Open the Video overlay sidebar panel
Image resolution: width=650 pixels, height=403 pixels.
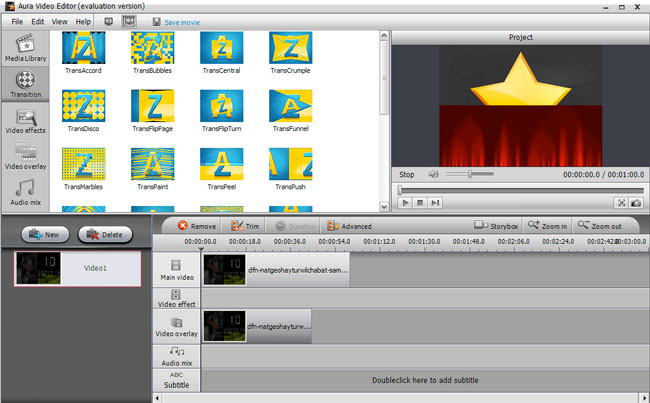point(25,157)
